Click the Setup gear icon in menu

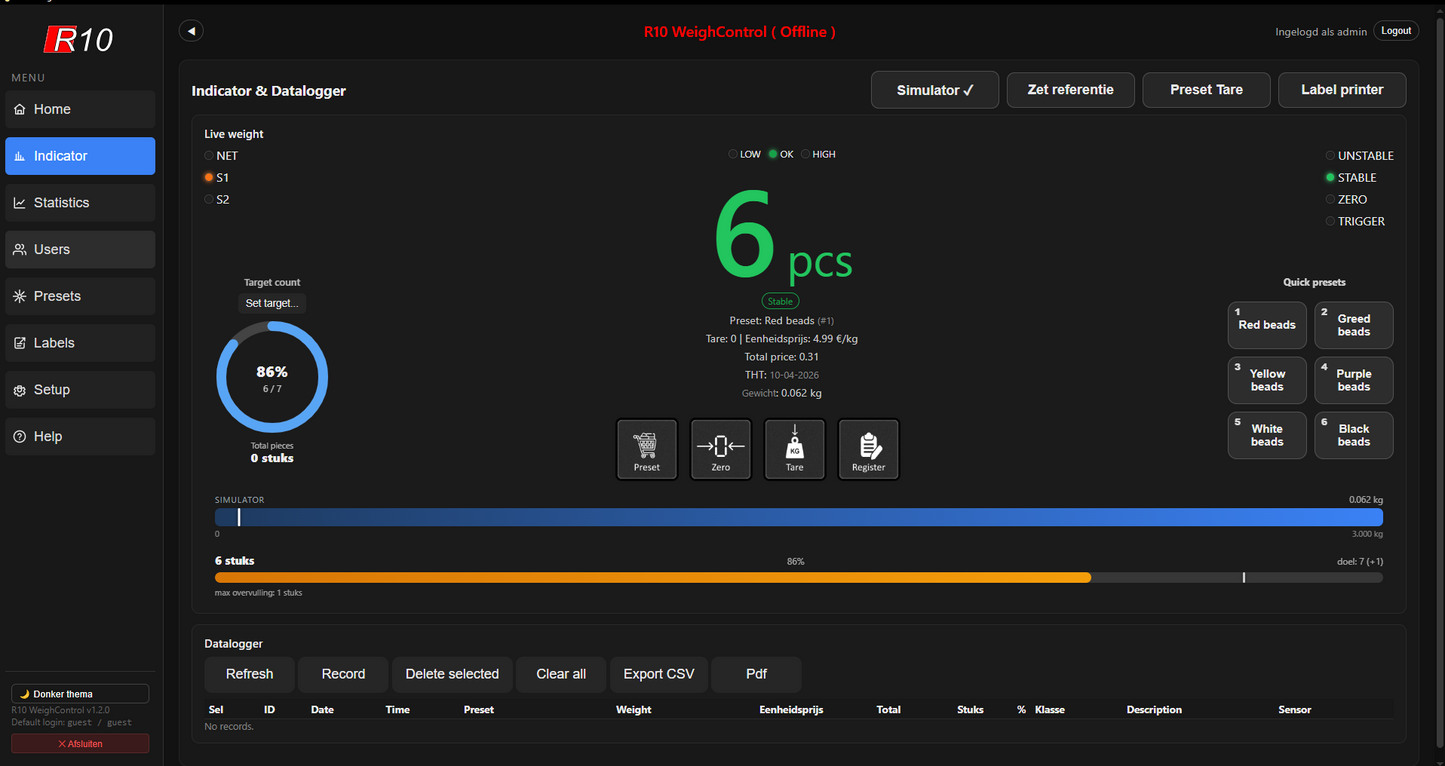pyautogui.click(x=20, y=390)
